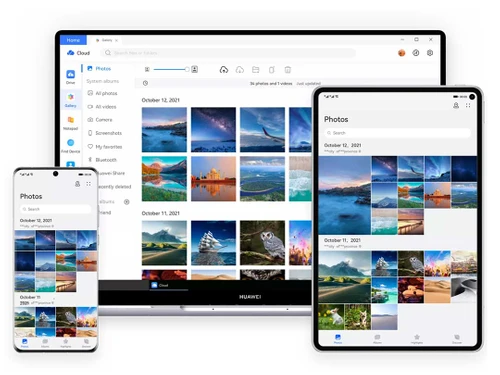Click the laptop search files field
Screen dimensions: 500x375
[229, 53]
